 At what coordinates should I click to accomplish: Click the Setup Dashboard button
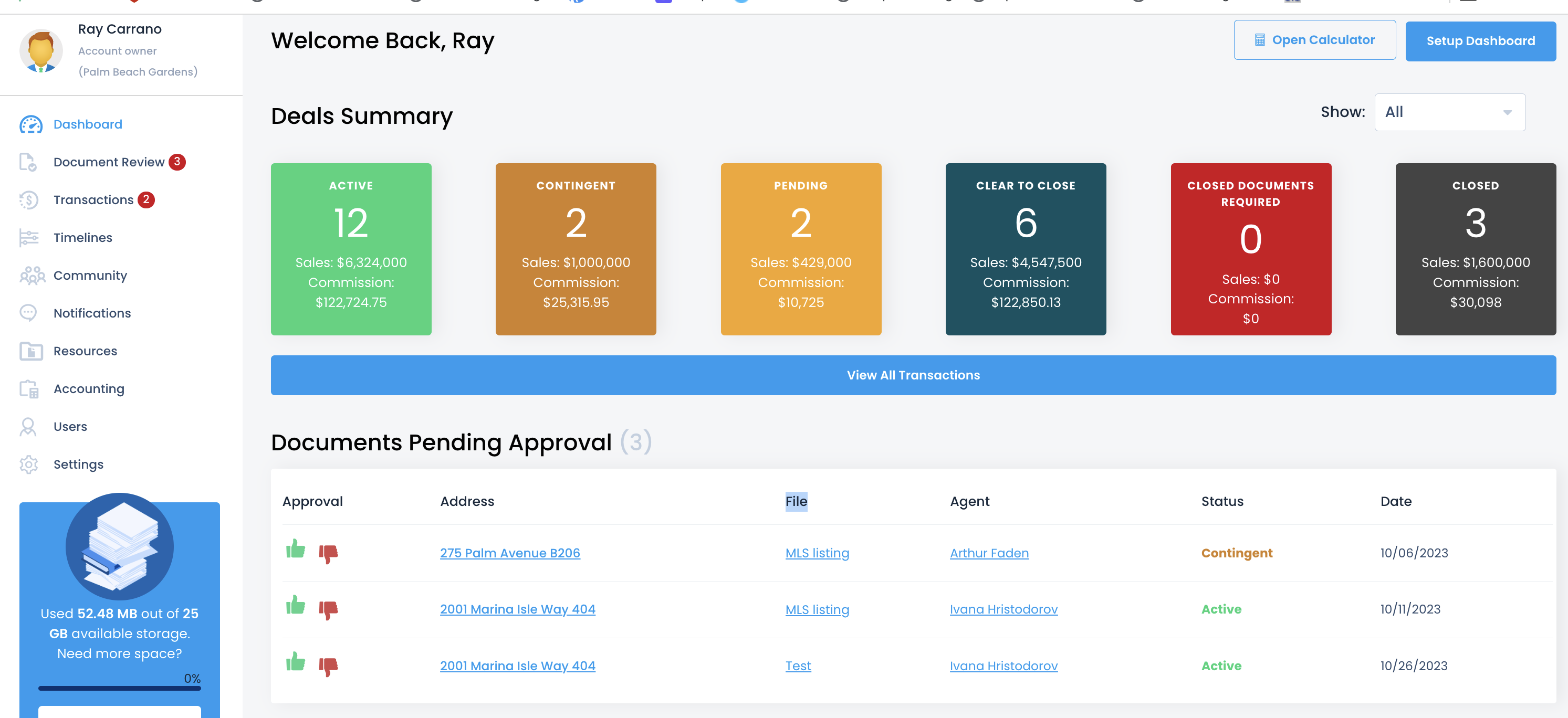(x=1480, y=41)
